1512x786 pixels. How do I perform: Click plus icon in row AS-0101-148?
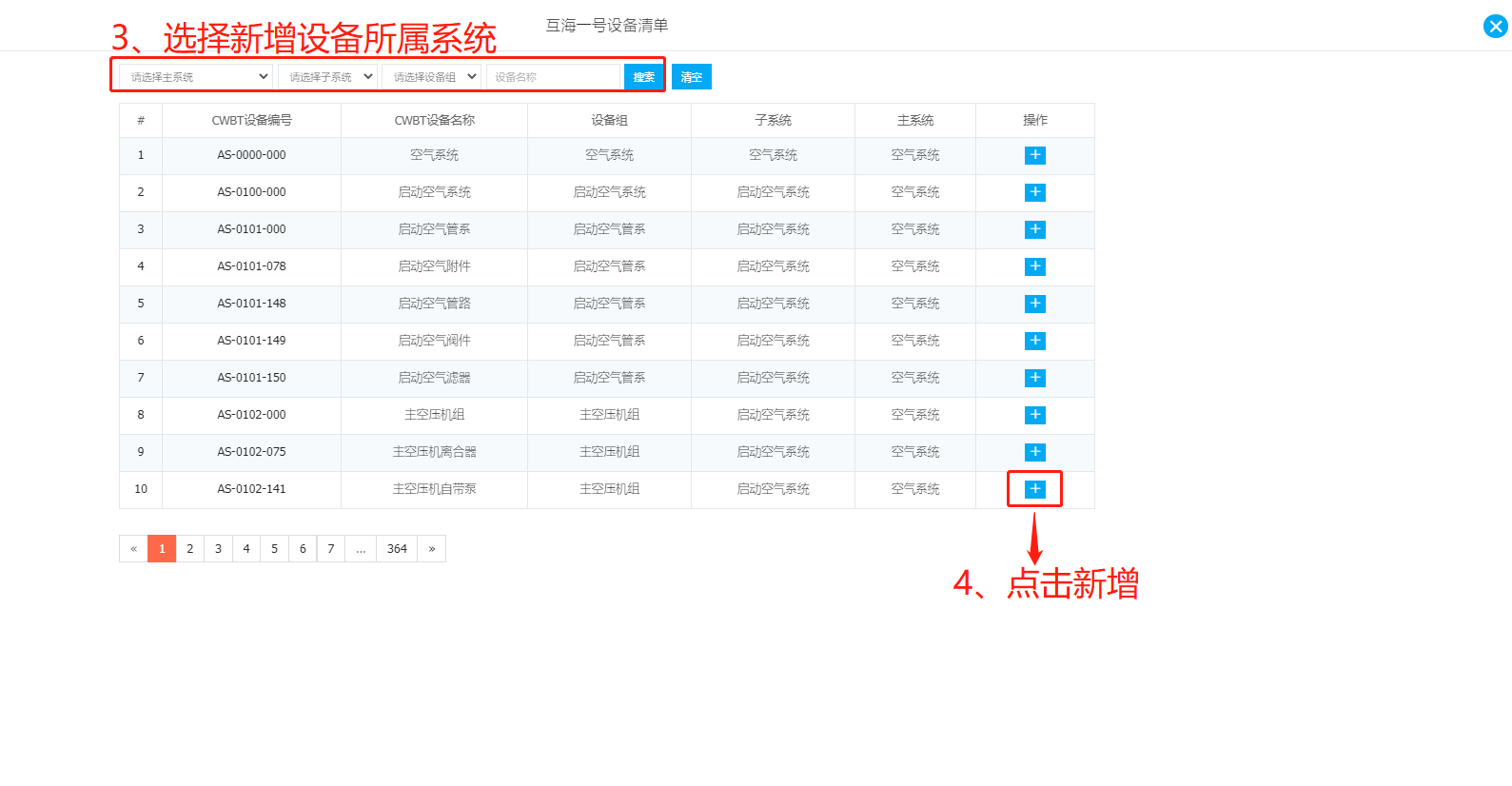[x=1035, y=304]
